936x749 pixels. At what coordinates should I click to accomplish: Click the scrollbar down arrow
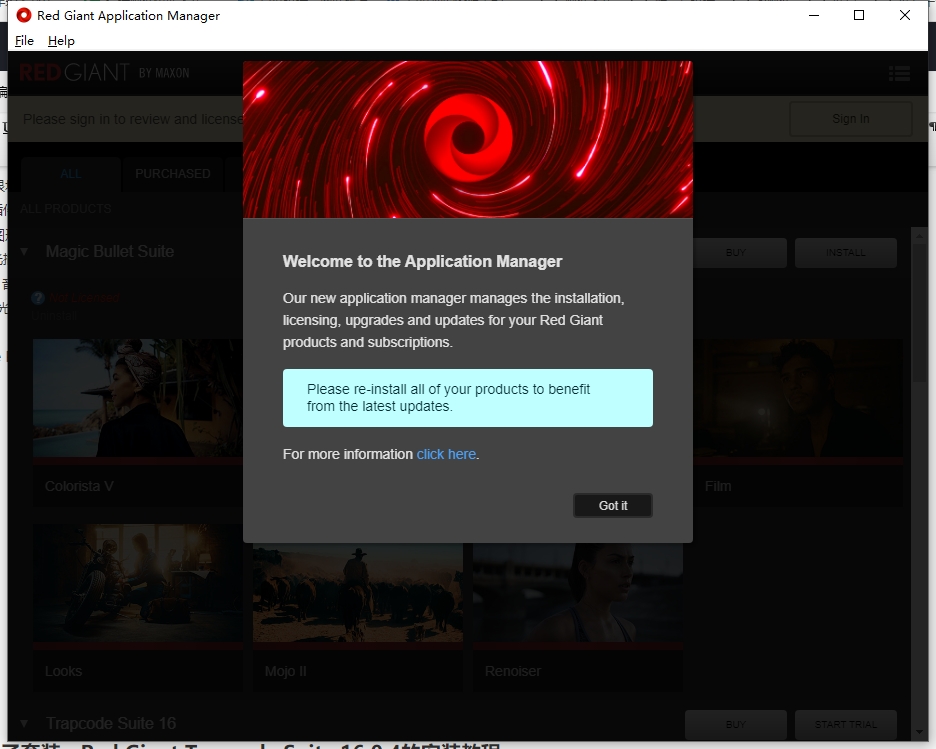(919, 732)
